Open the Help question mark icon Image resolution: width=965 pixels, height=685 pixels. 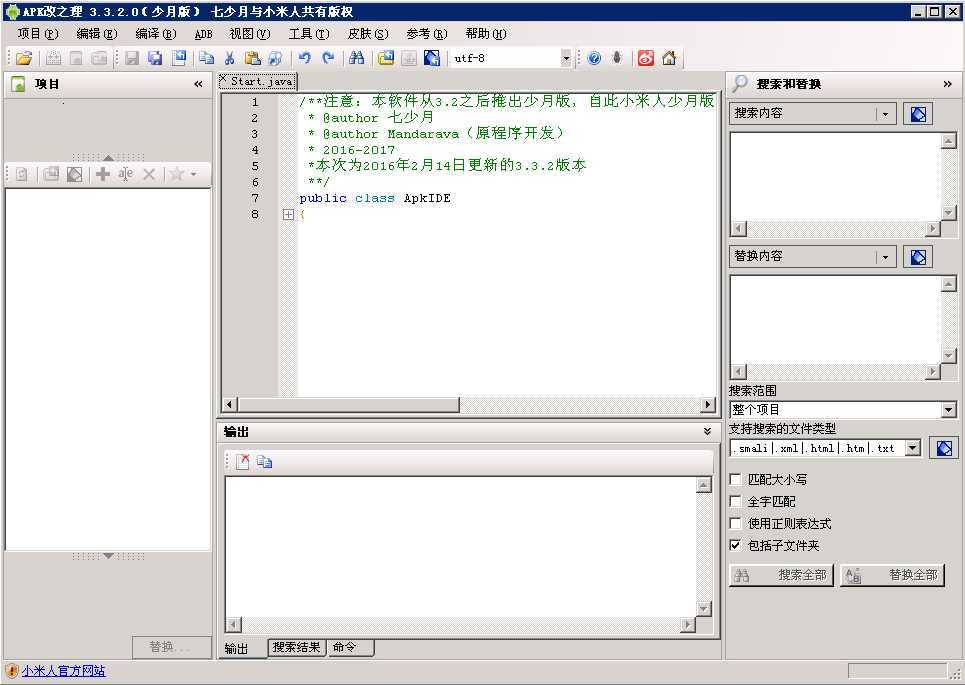point(593,57)
